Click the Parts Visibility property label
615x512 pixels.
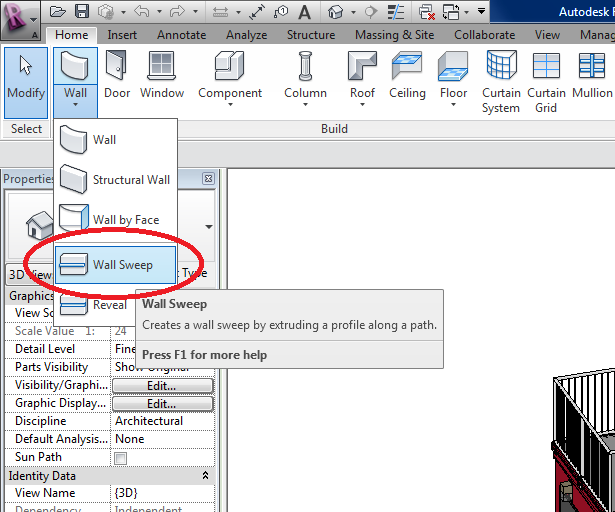[x=51, y=367]
